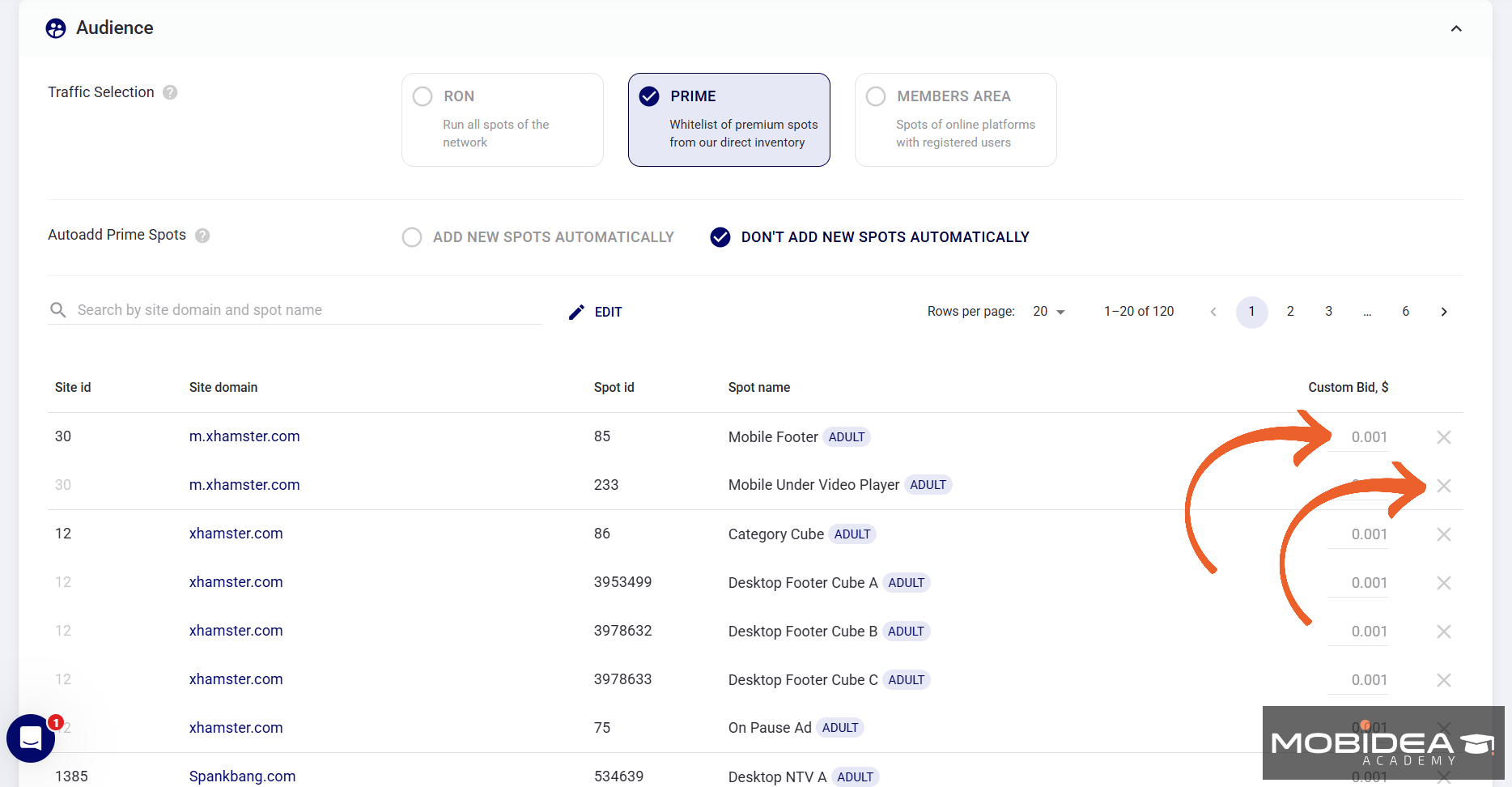The image size is (1512, 787).
Task: Open the Spankbang.com site link
Action: 242,776
